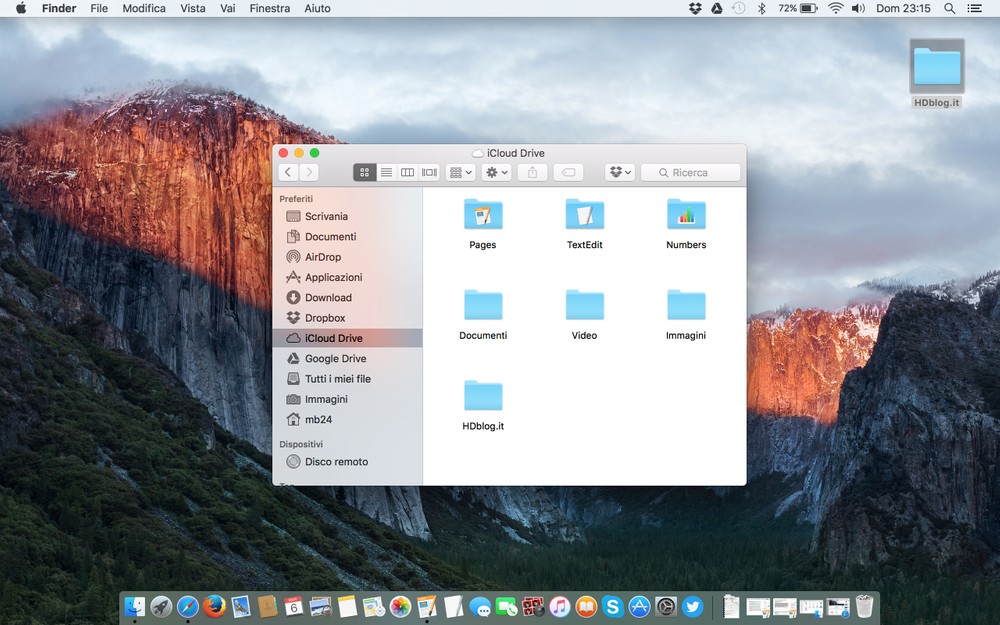The image size is (1000, 625).
Task: Open the Action gear dropdown menu
Action: click(496, 173)
